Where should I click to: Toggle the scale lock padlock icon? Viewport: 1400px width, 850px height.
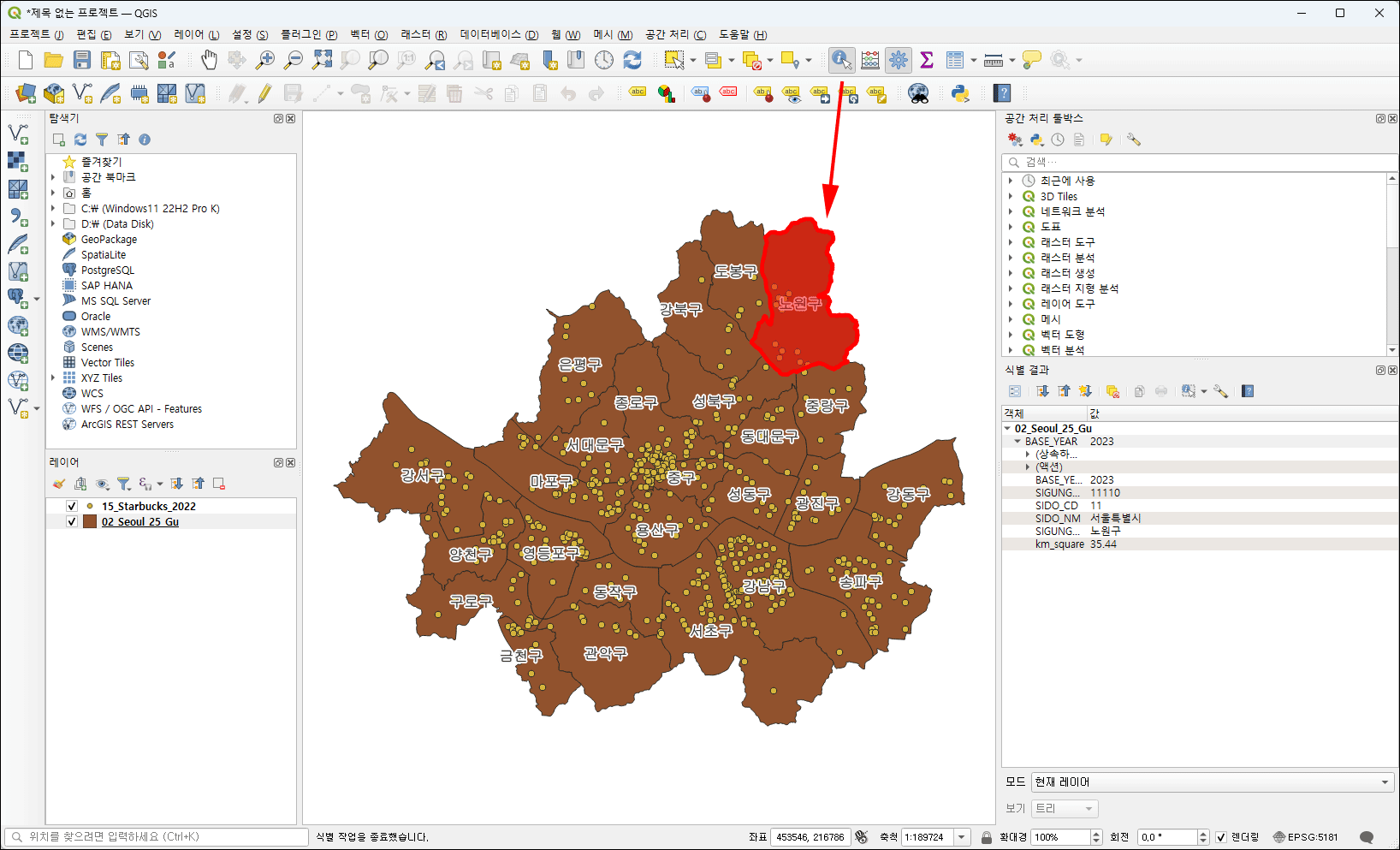tap(987, 837)
